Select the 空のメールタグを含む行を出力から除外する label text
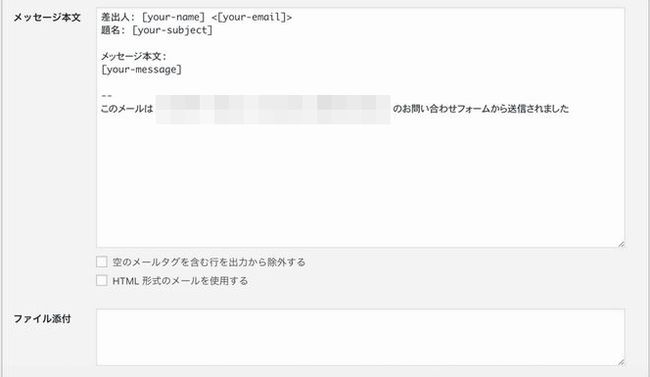 pyautogui.click(x=209, y=262)
